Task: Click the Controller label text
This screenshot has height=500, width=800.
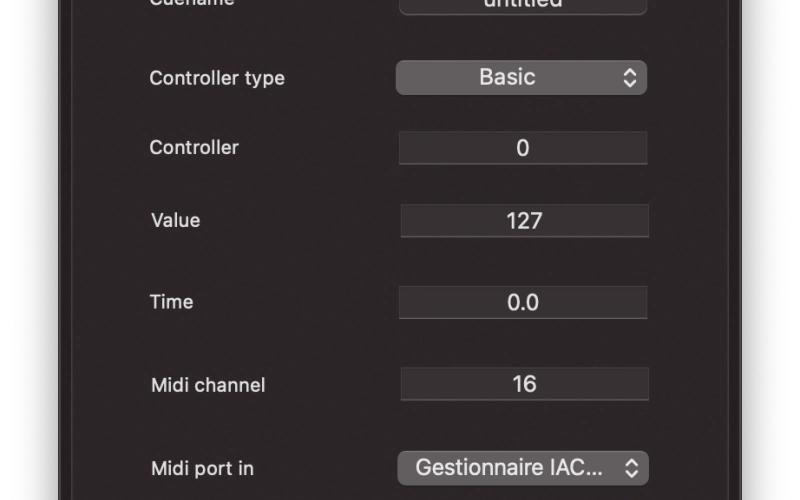Action: tap(194, 147)
